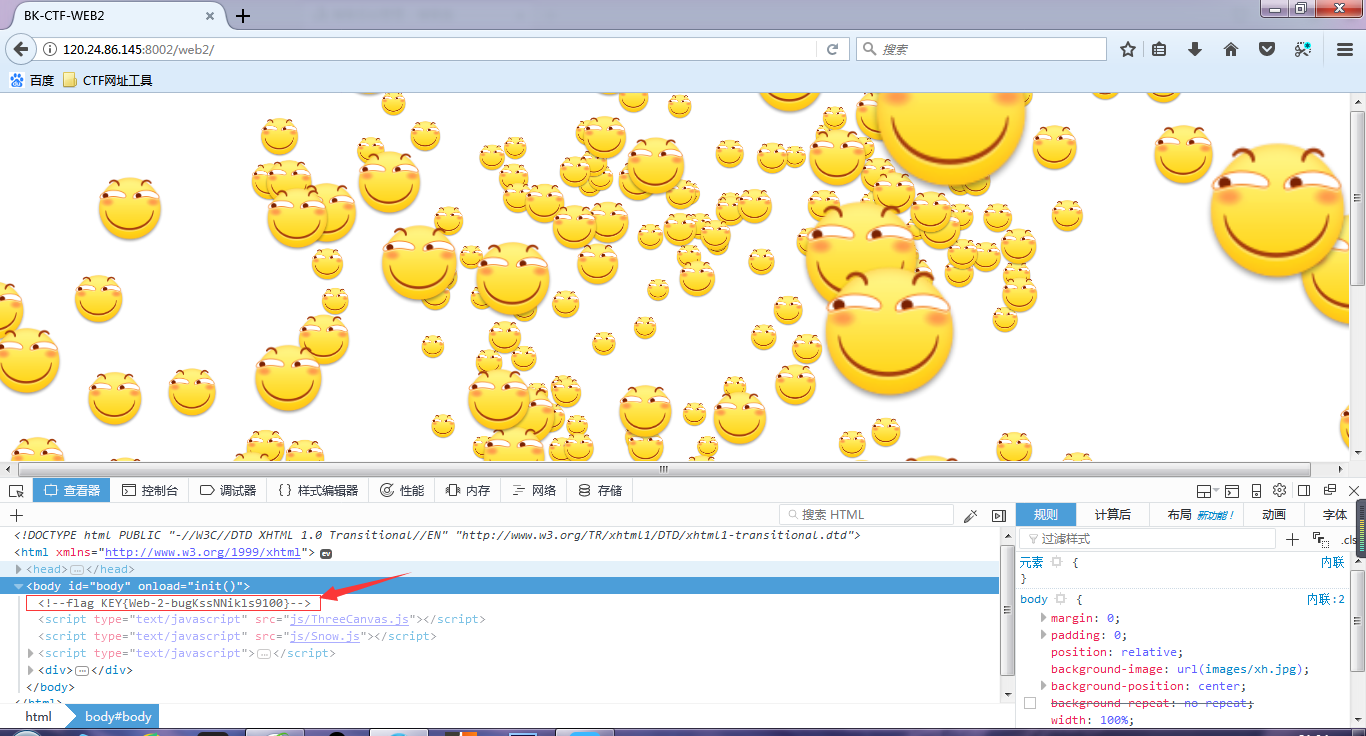Expand the inline script text/javascript node

[31, 653]
